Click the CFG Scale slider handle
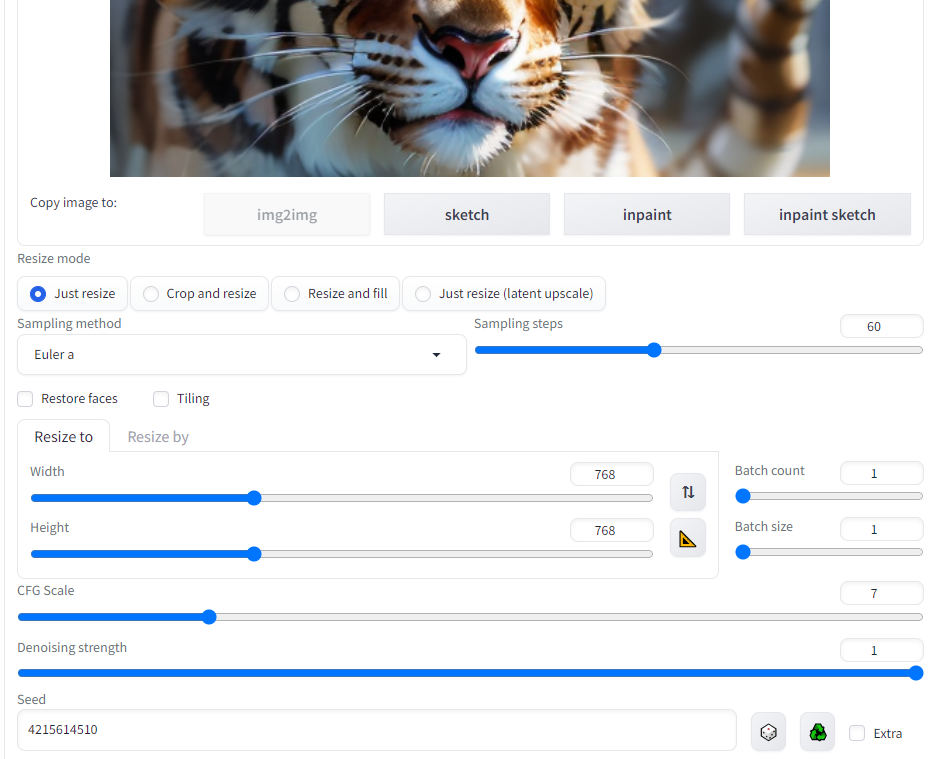Screen dimensions: 935x759 [x=209, y=617]
